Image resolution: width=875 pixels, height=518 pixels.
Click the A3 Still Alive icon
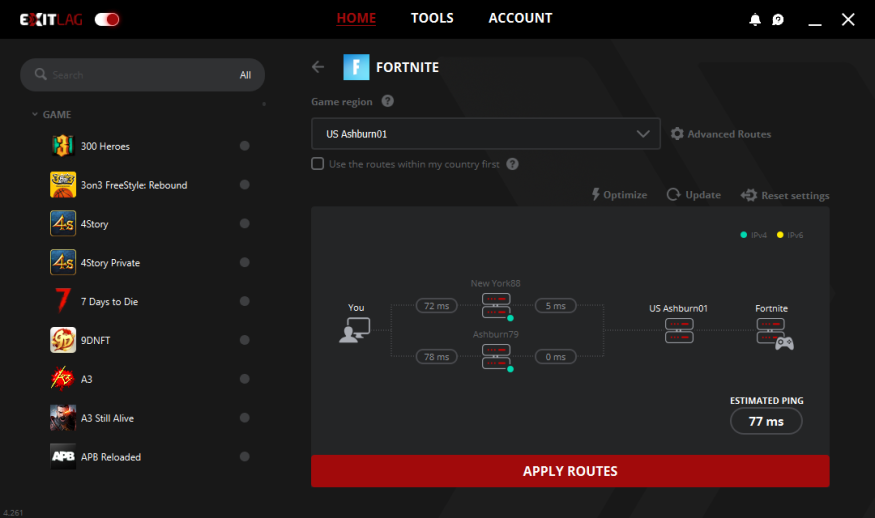63,418
